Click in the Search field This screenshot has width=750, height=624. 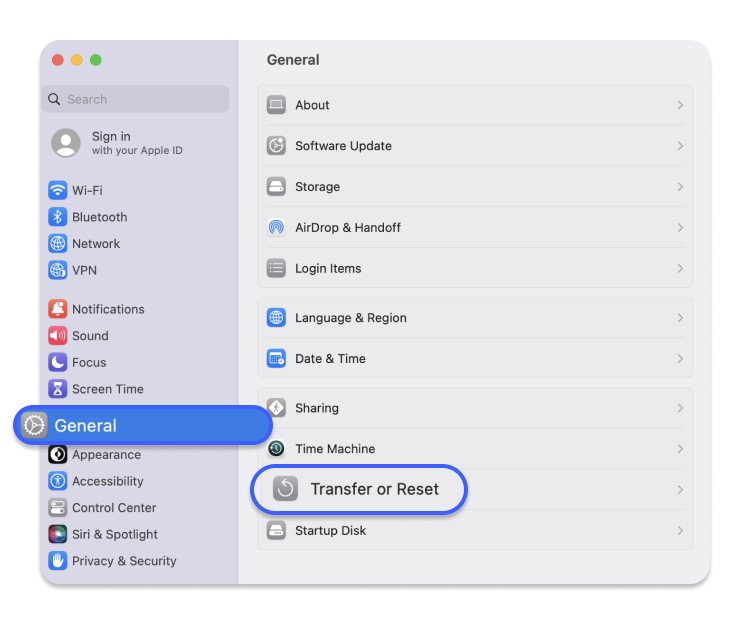coord(135,99)
